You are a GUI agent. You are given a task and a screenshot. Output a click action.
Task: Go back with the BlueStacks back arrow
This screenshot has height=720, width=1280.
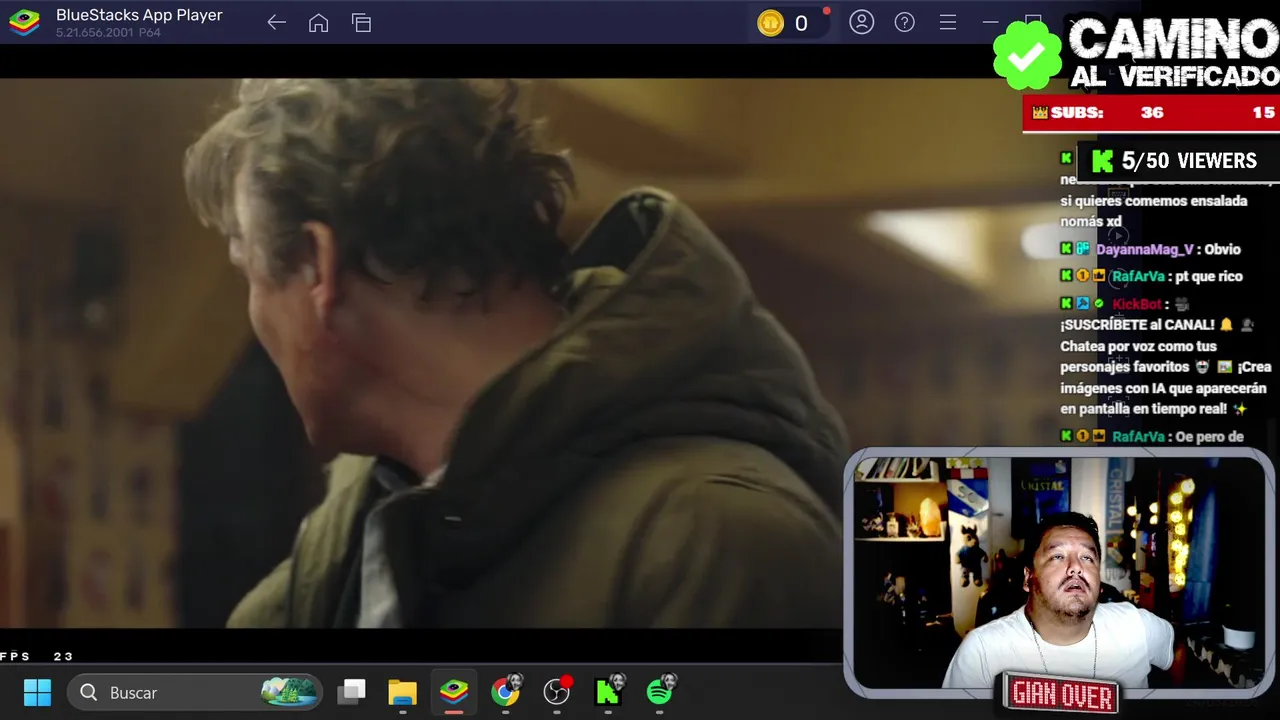click(x=277, y=23)
